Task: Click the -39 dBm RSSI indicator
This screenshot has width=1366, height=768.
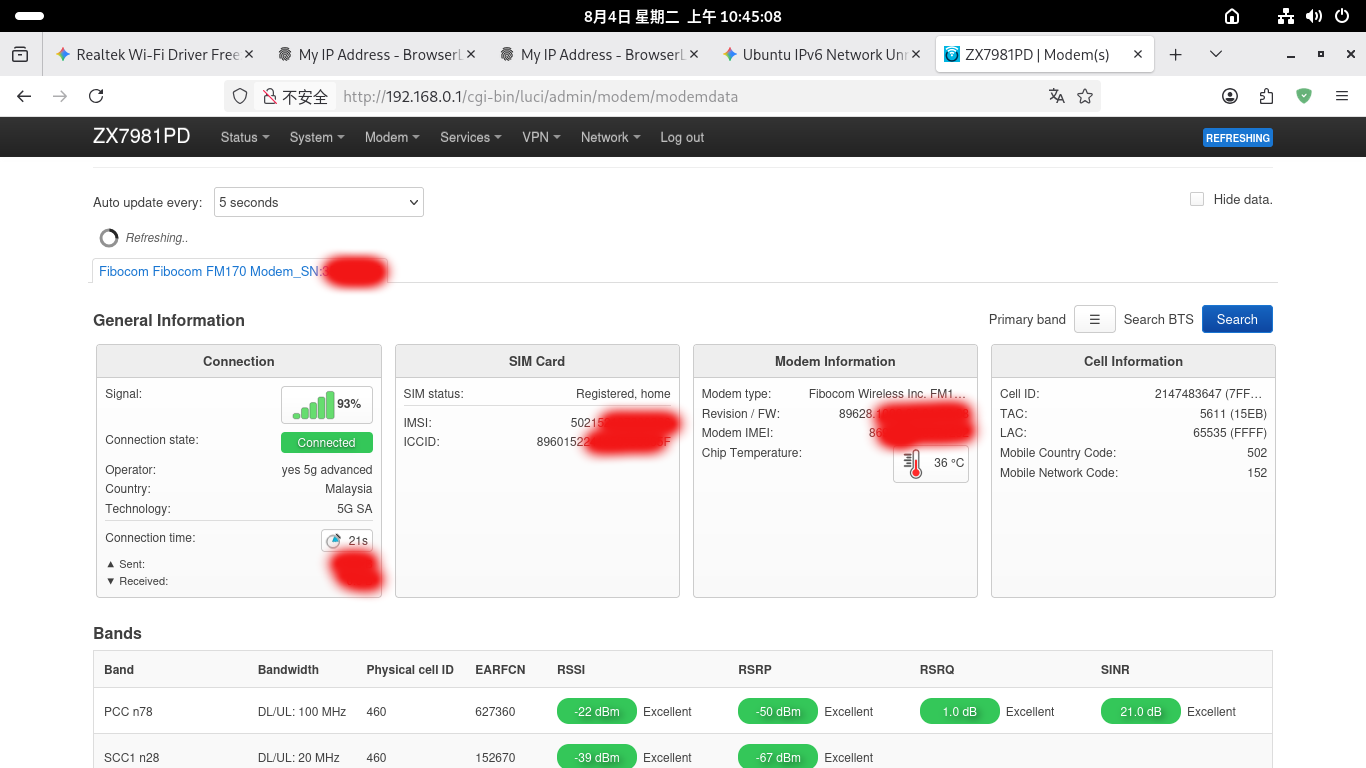Action: 597,757
